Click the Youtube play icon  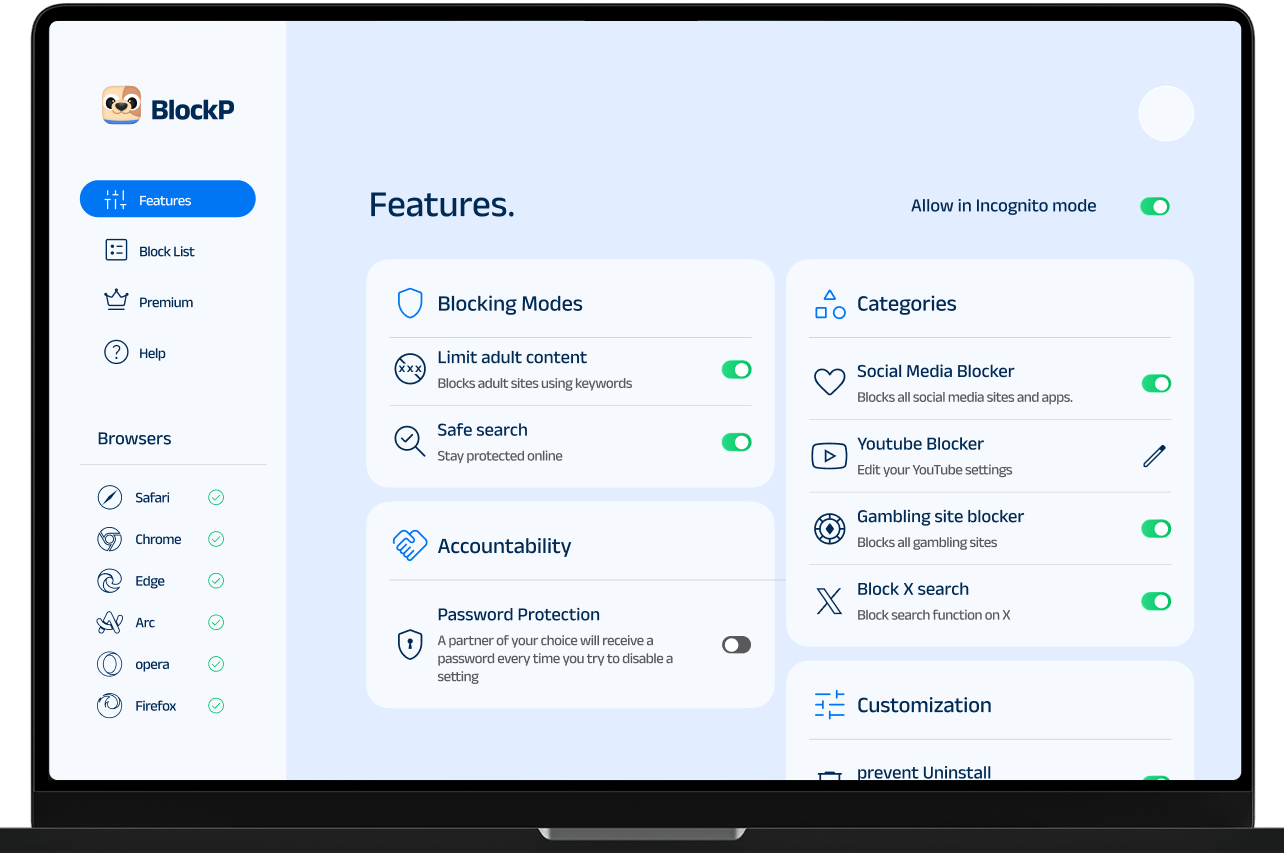coord(829,456)
